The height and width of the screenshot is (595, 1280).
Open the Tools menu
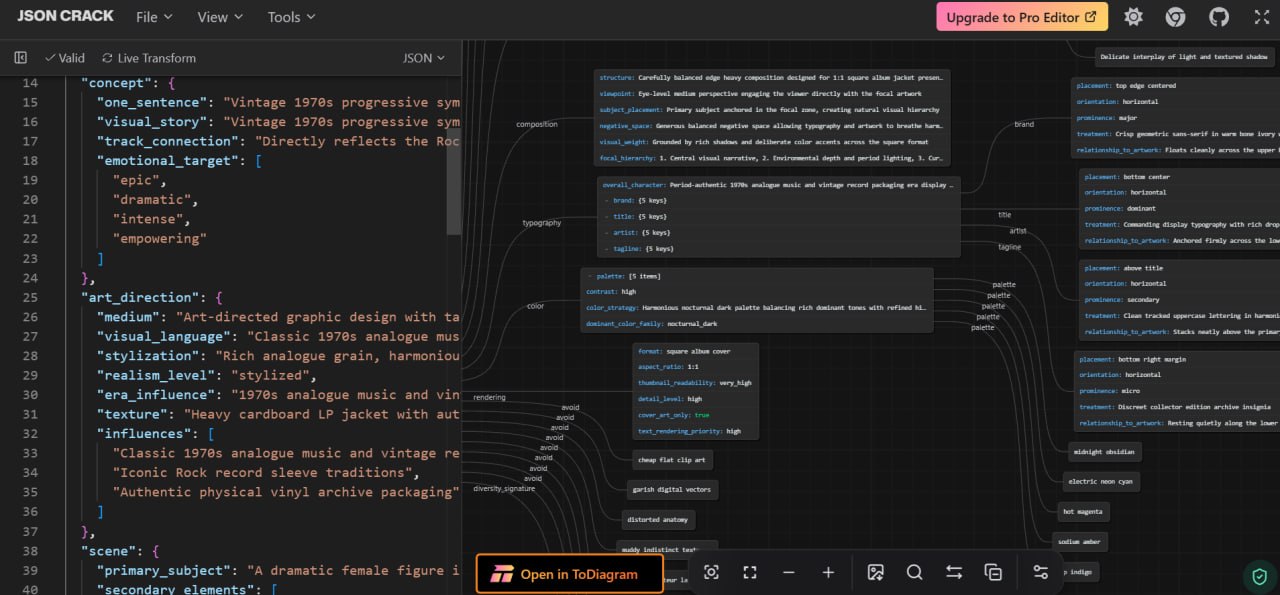(x=291, y=17)
